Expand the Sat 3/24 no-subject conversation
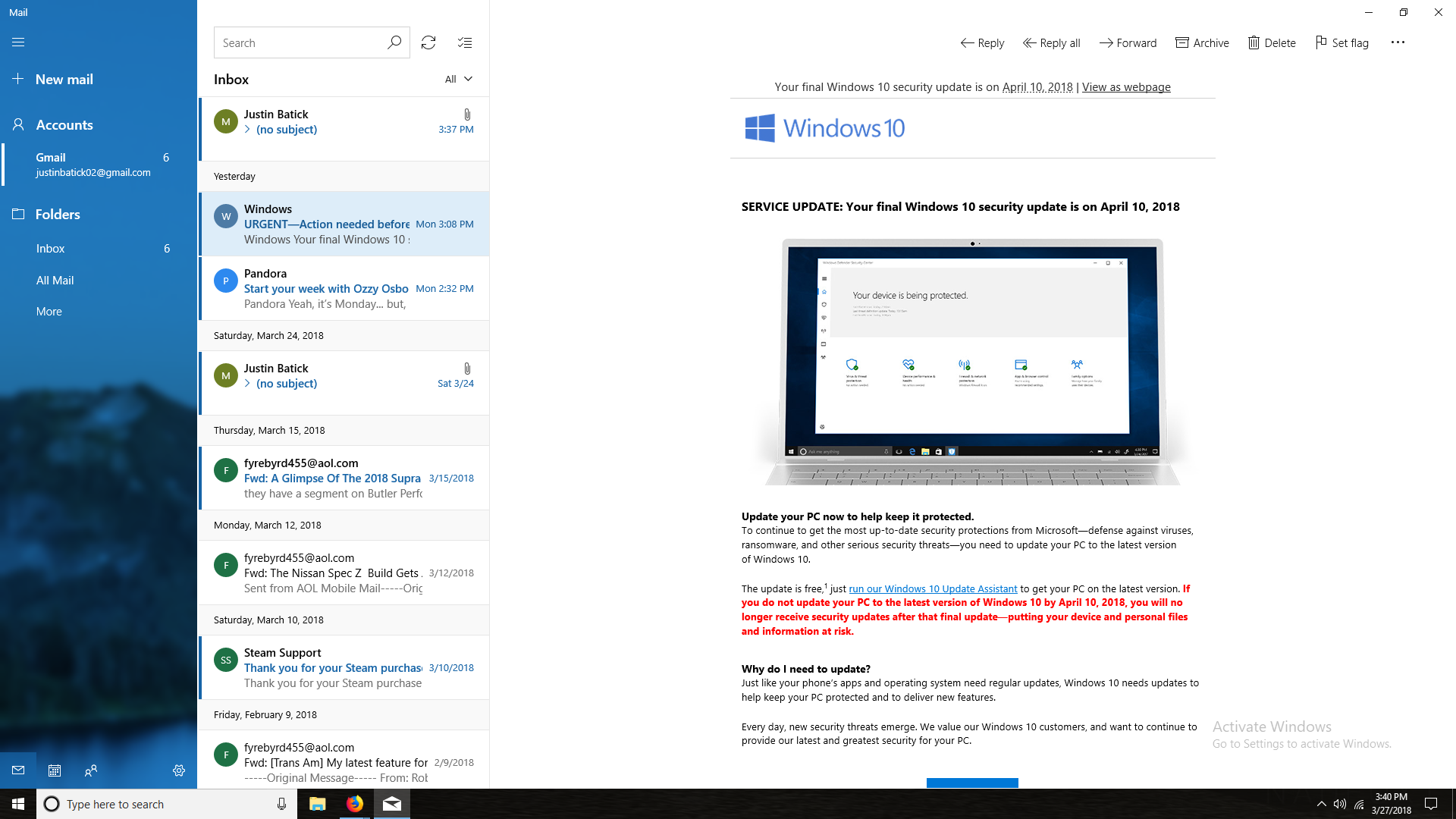This screenshot has width=1456, height=819. point(247,384)
